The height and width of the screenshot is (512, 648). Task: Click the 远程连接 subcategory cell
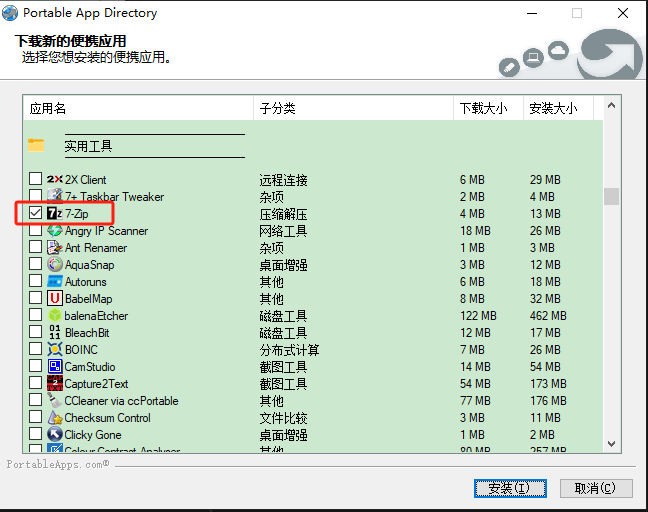(x=284, y=180)
